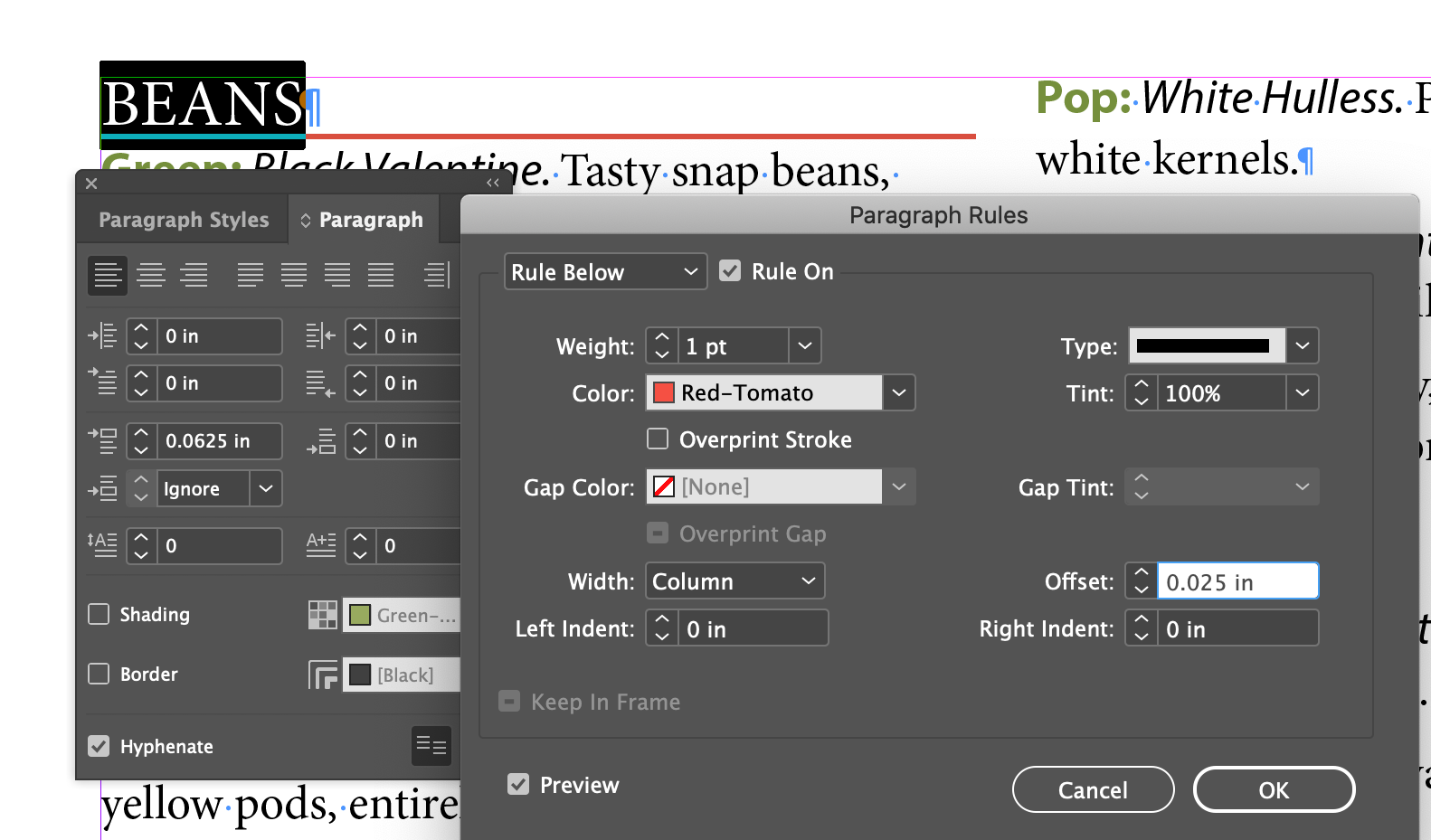Step the dialog Right Indent arrows

point(1142,628)
